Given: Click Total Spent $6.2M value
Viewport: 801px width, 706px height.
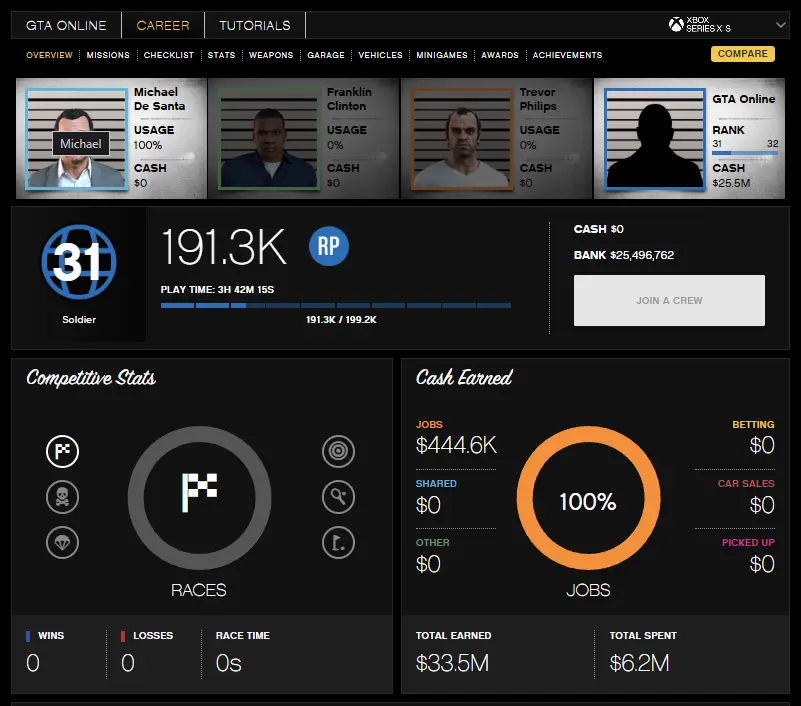Looking at the screenshot, I should [x=639, y=663].
